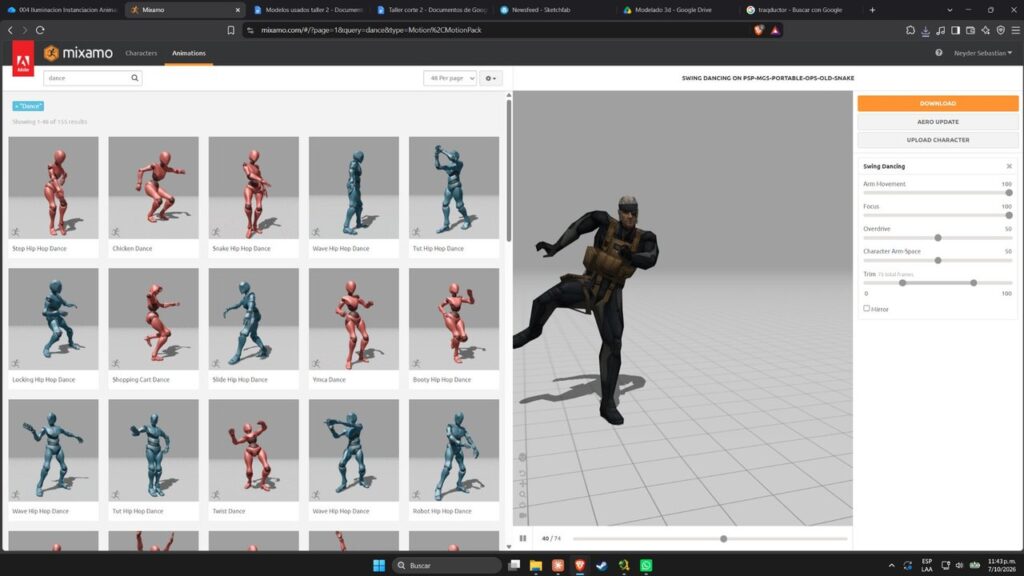
Task: Open a new browser tab
Action: 872,10
